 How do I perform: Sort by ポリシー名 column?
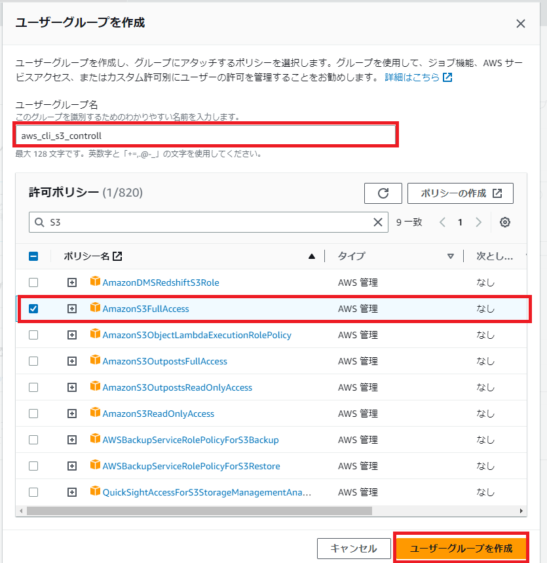coord(312,256)
